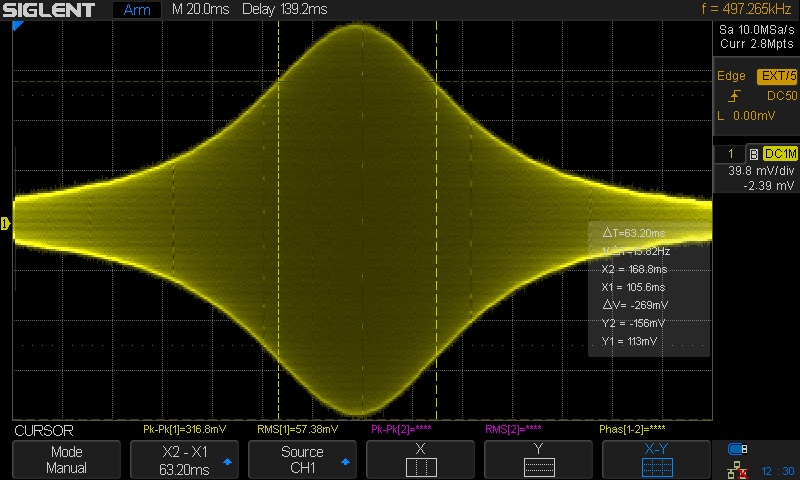Image resolution: width=800 pixels, height=480 pixels.
Task: Click the Edge trigger type label
Action: (x=733, y=76)
